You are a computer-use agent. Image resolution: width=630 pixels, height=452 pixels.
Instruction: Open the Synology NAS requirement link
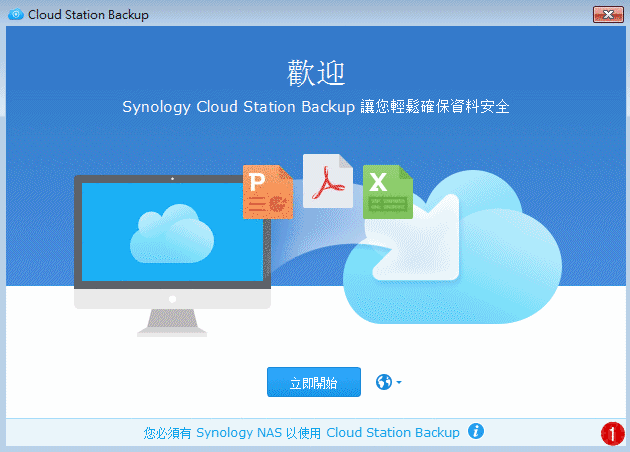[301, 433]
